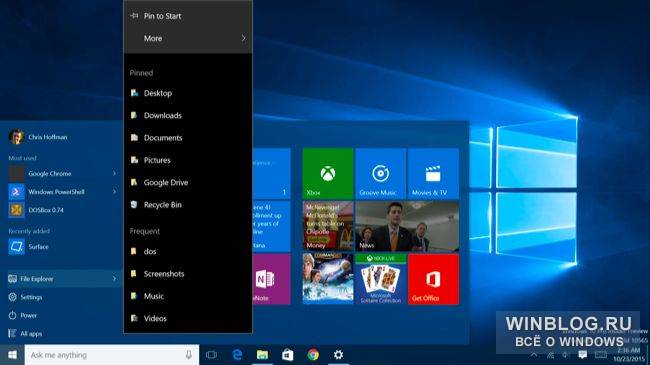Launch Google Chrome from the taskbar
Image resolution: width=650 pixels, height=365 pixels.
tap(313, 355)
